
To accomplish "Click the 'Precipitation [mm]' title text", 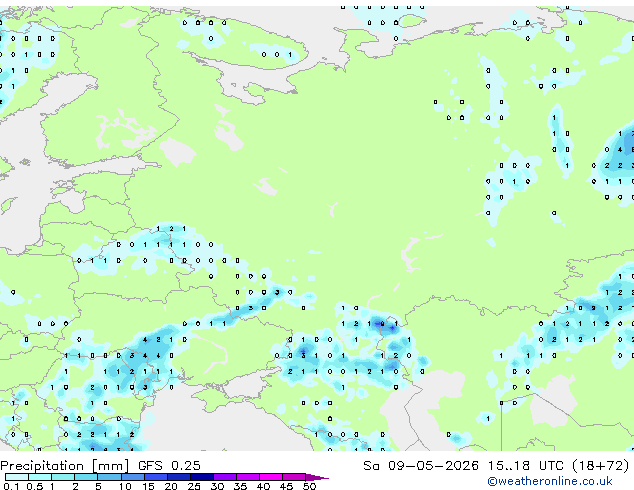I will pyautogui.click(x=65, y=466).
